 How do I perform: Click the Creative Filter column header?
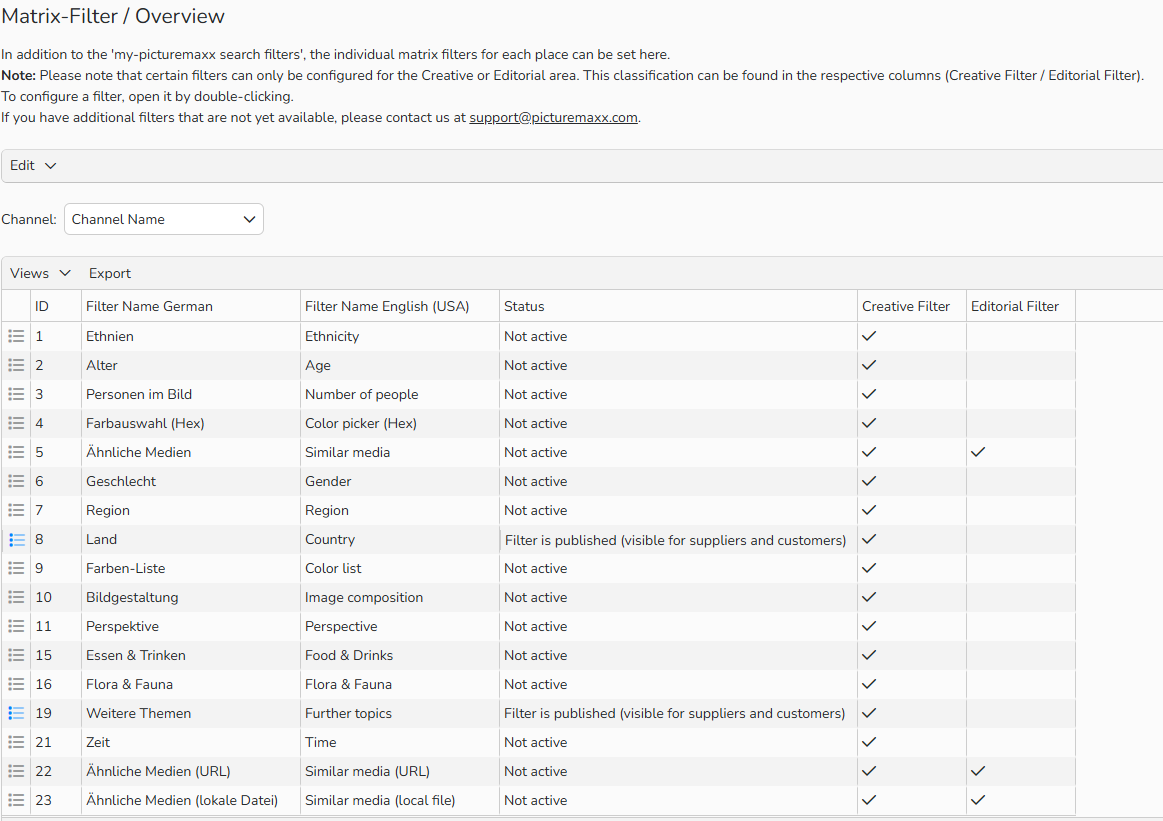[912, 306]
